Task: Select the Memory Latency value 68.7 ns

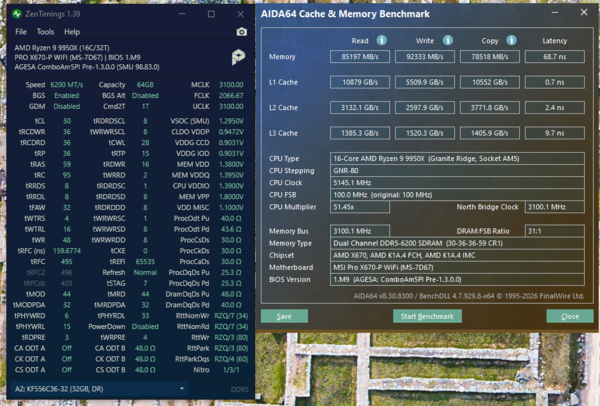Action: coord(554,57)
